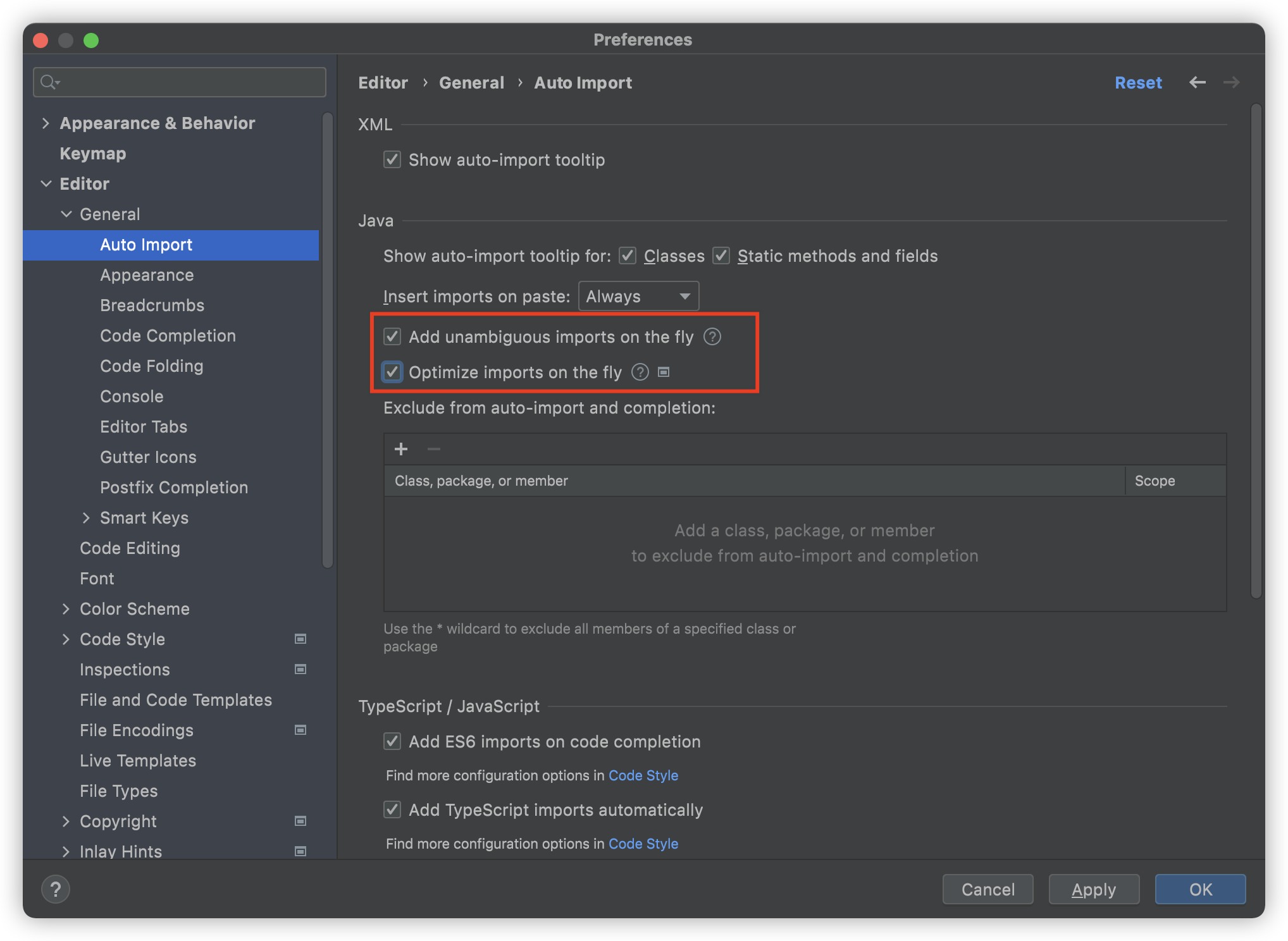Confirm with the OK button
The width and height of the screenshot is (1288, 941).
(1200, 889)
